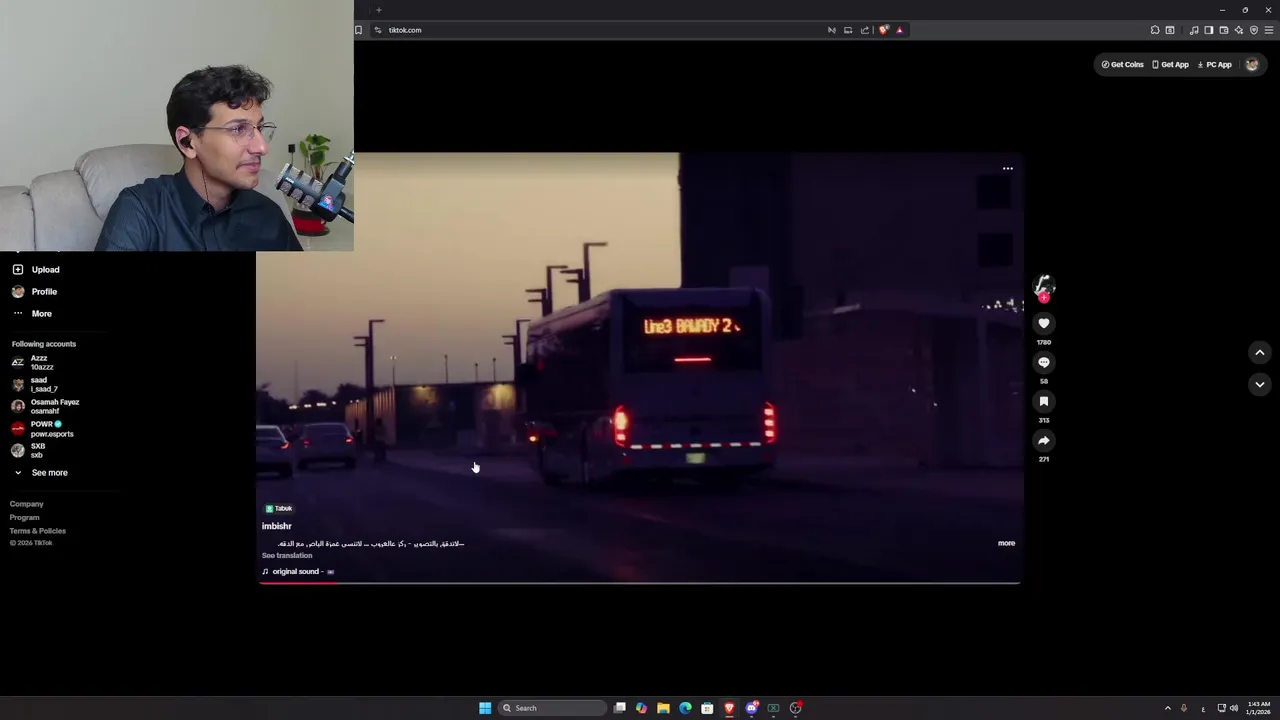
Task: Follow creator via the red plus badge
Action: (1043, 297)
